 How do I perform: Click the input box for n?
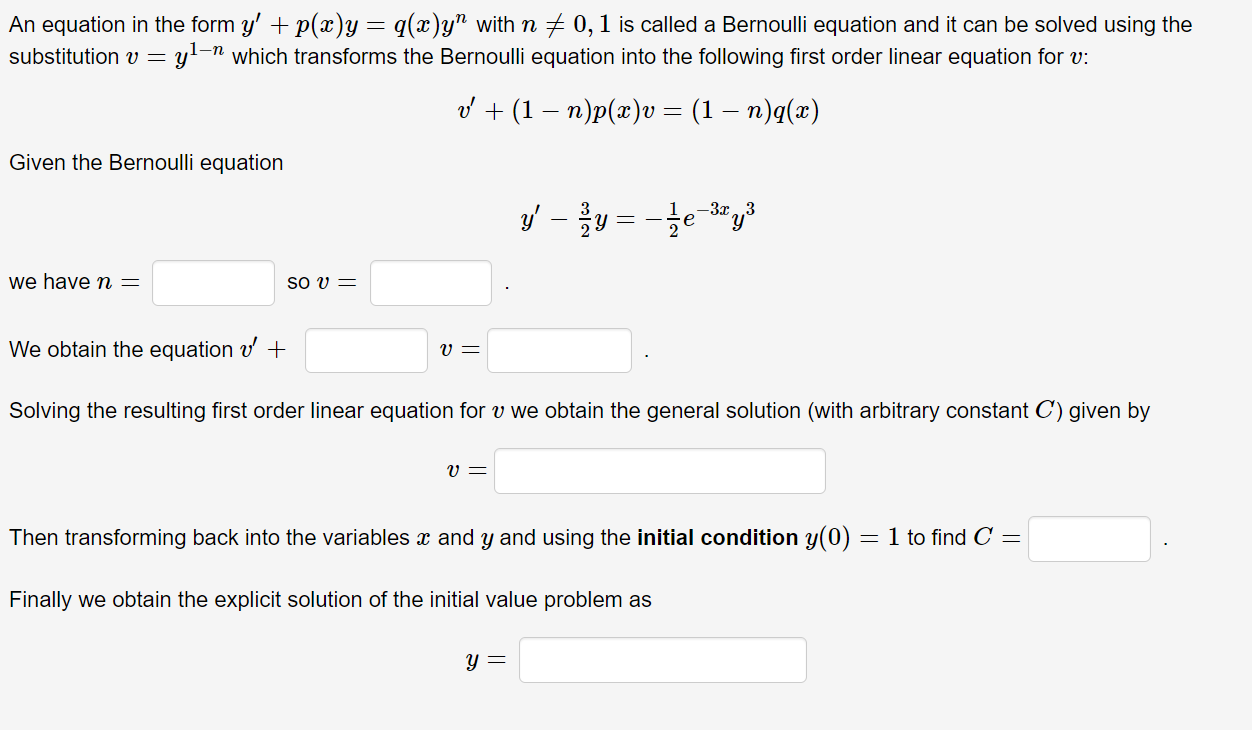pyautogui.click(x=212, y=282)
